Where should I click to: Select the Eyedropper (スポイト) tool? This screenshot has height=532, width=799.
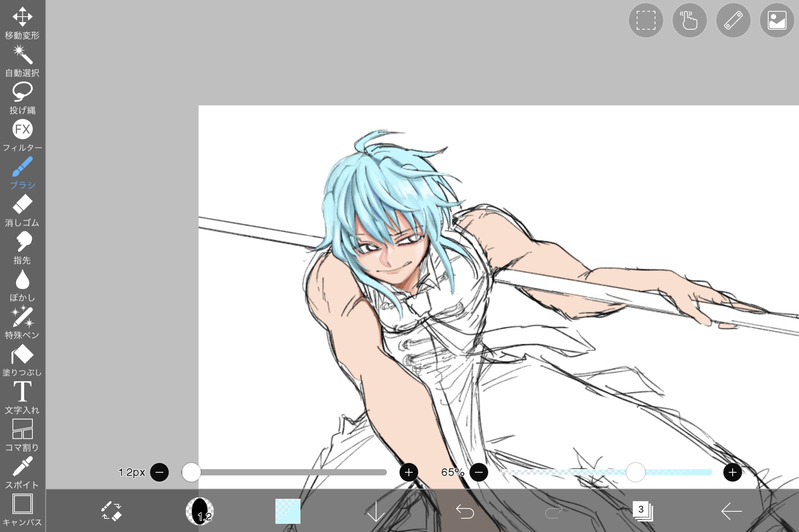(x=22, y=473)
